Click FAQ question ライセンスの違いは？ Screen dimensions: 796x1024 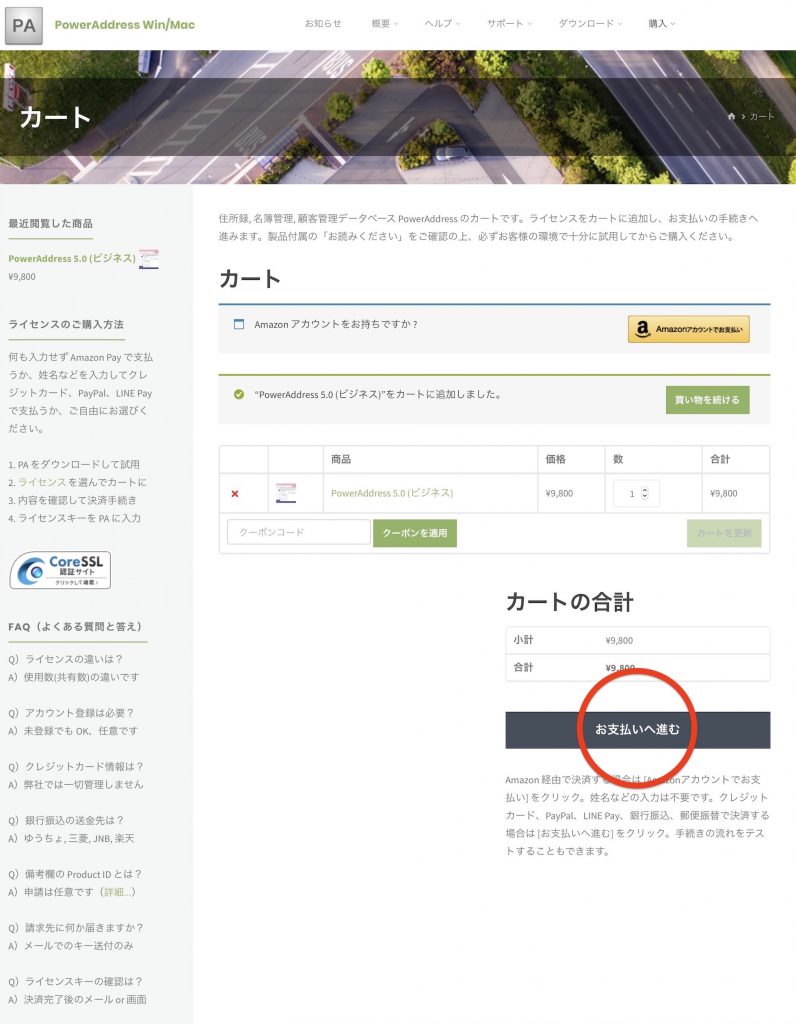click(x=65, y=659)
